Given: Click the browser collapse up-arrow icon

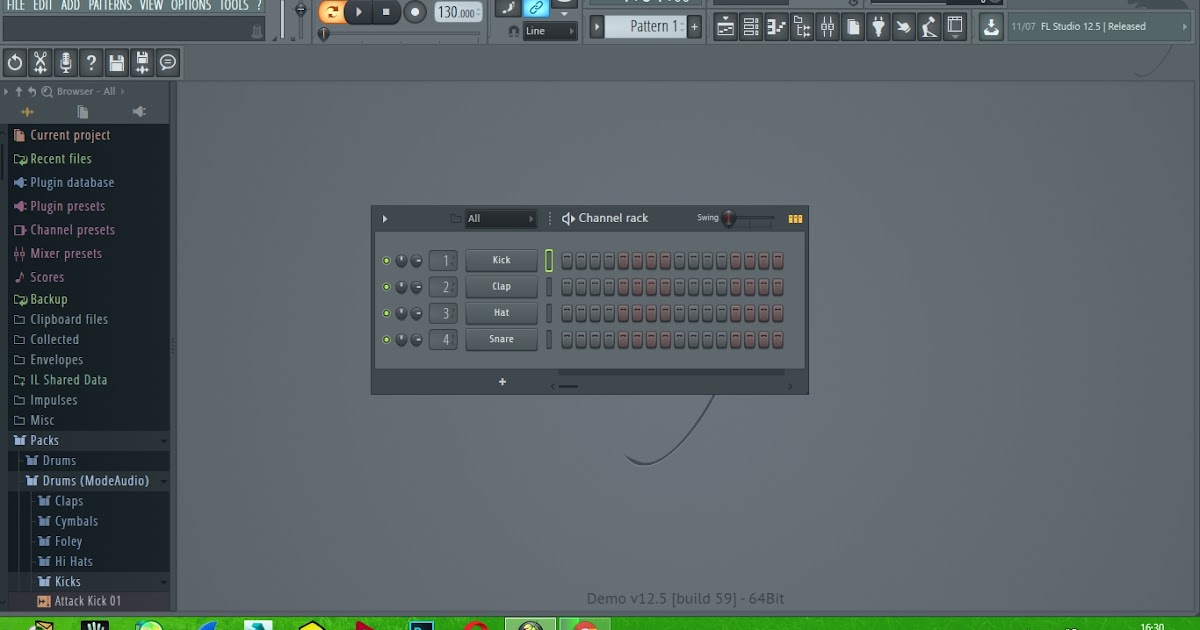Looking at the screenshot, I should click(x=18, y=91).
